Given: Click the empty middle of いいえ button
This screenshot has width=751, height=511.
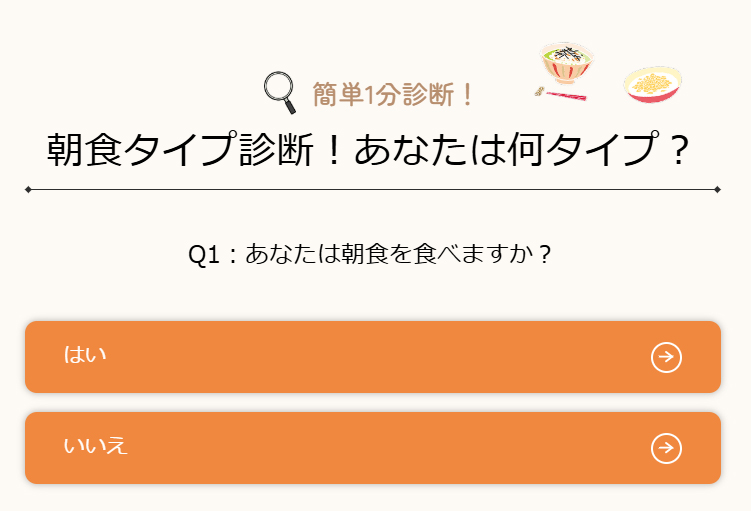Looking at the screenshot, I should (372, 448).
